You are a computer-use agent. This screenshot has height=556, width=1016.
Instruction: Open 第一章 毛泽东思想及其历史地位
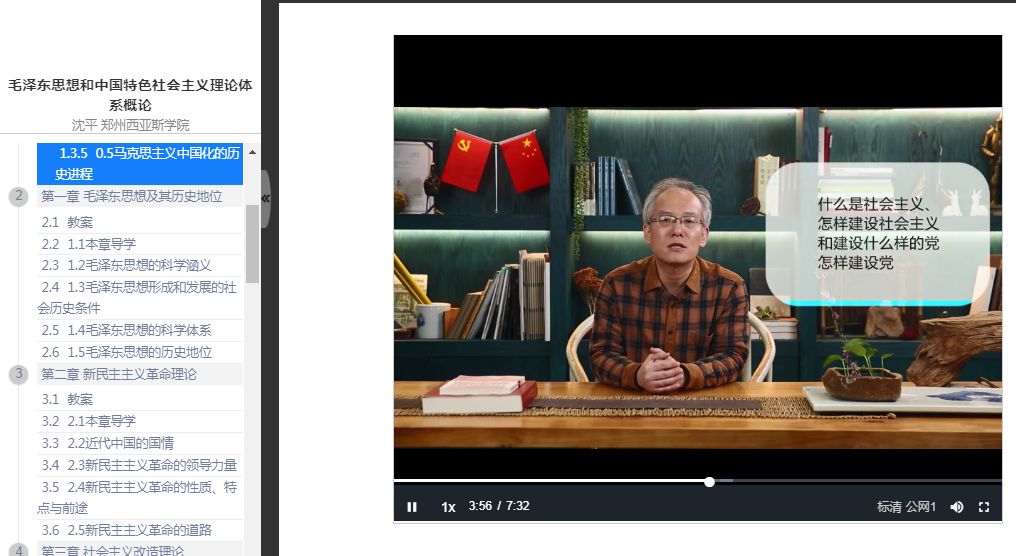coord(131,196)
